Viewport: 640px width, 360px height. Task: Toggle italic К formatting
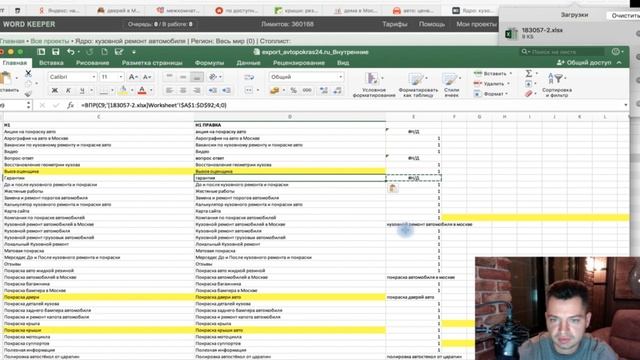tap(68, 90)
